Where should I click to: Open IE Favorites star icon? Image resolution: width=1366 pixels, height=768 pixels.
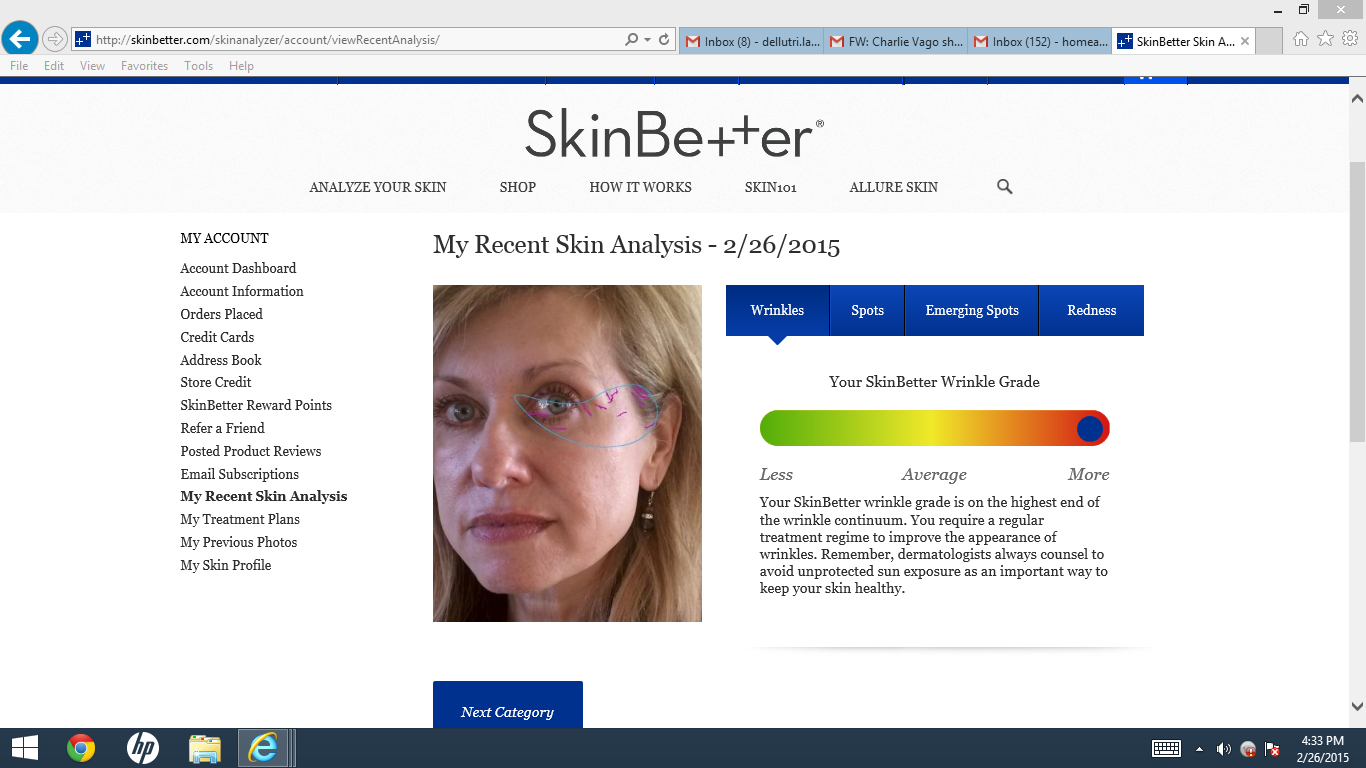[1325, 39]
